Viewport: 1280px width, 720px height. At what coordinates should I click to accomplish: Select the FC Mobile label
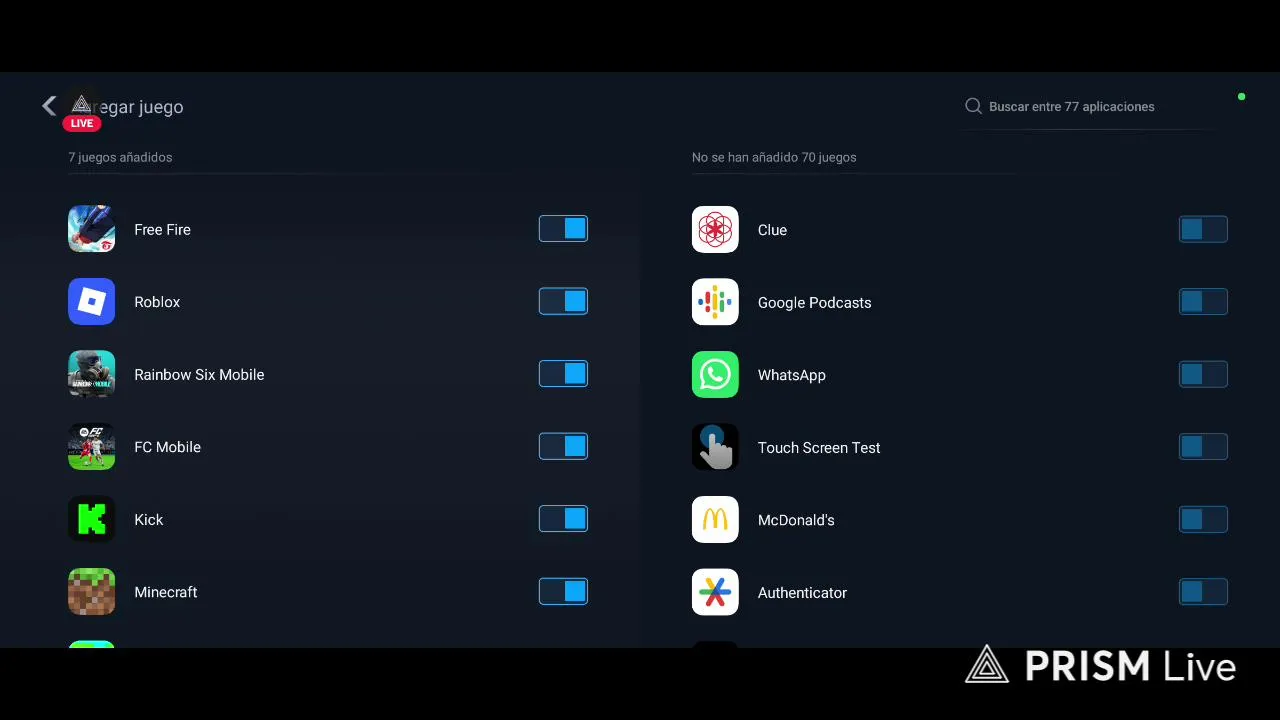click(167, 447)
